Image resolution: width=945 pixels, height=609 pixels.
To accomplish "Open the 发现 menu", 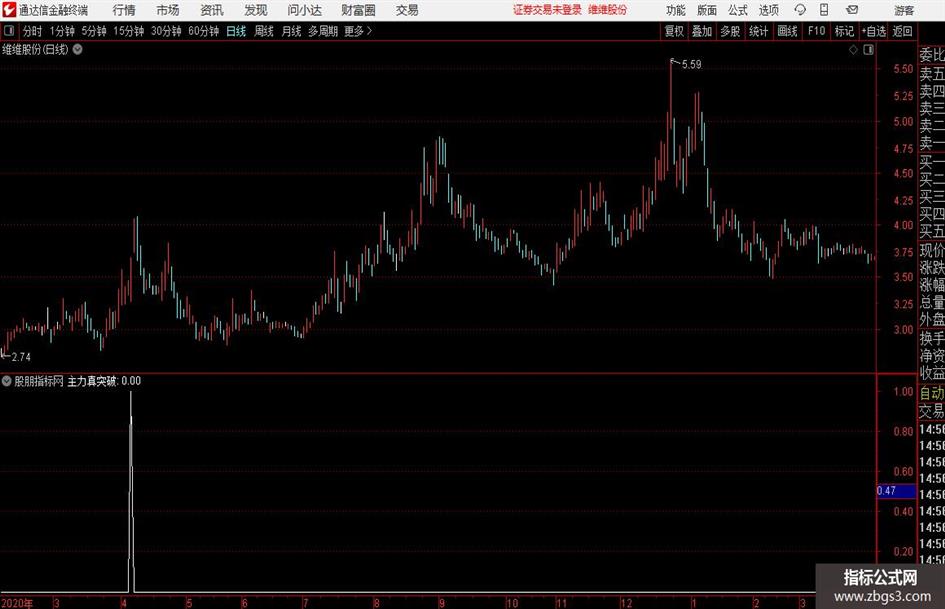I will click(x=256, y=10).
